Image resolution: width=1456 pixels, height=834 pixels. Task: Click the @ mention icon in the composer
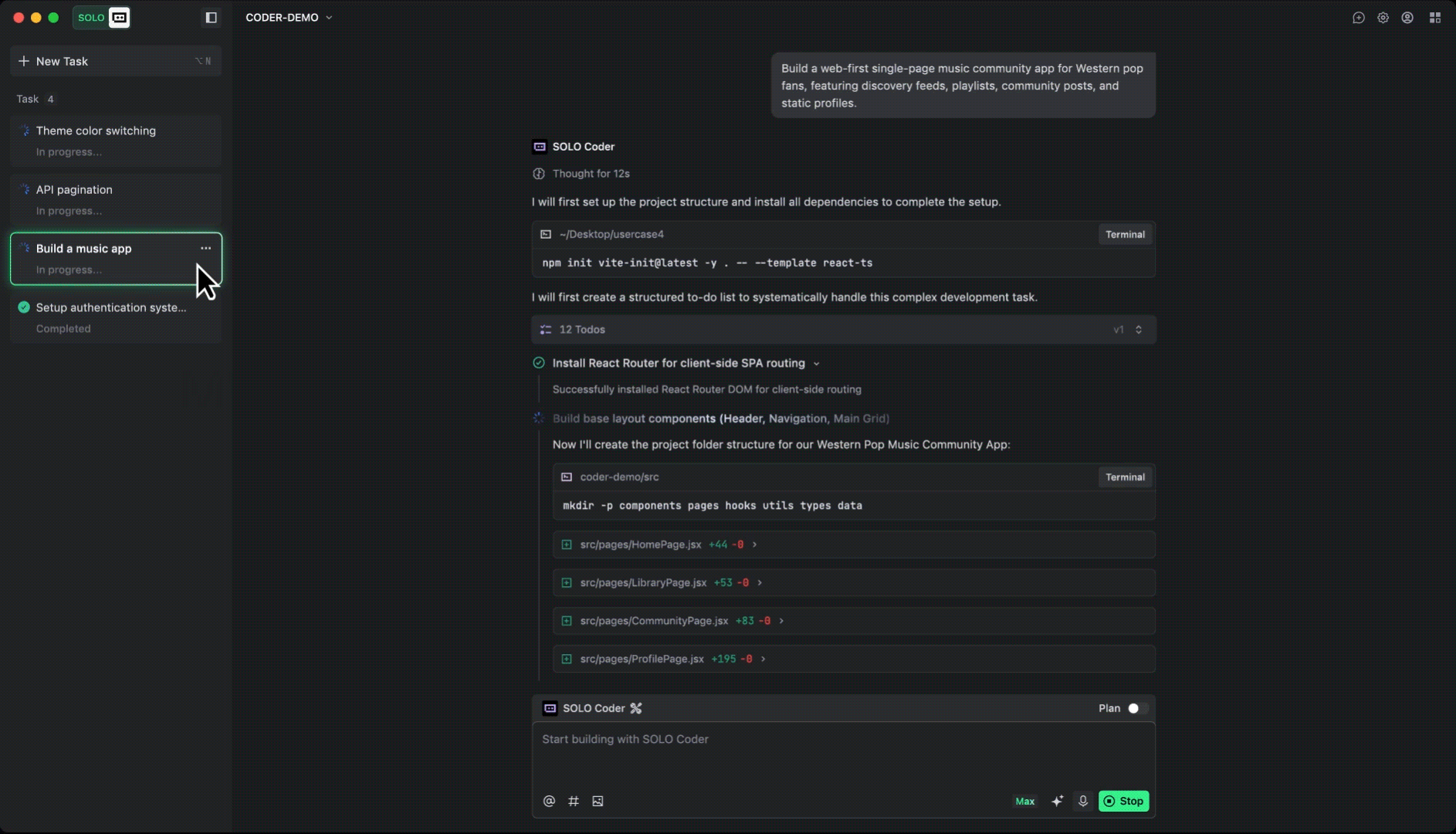pos(549,801)
